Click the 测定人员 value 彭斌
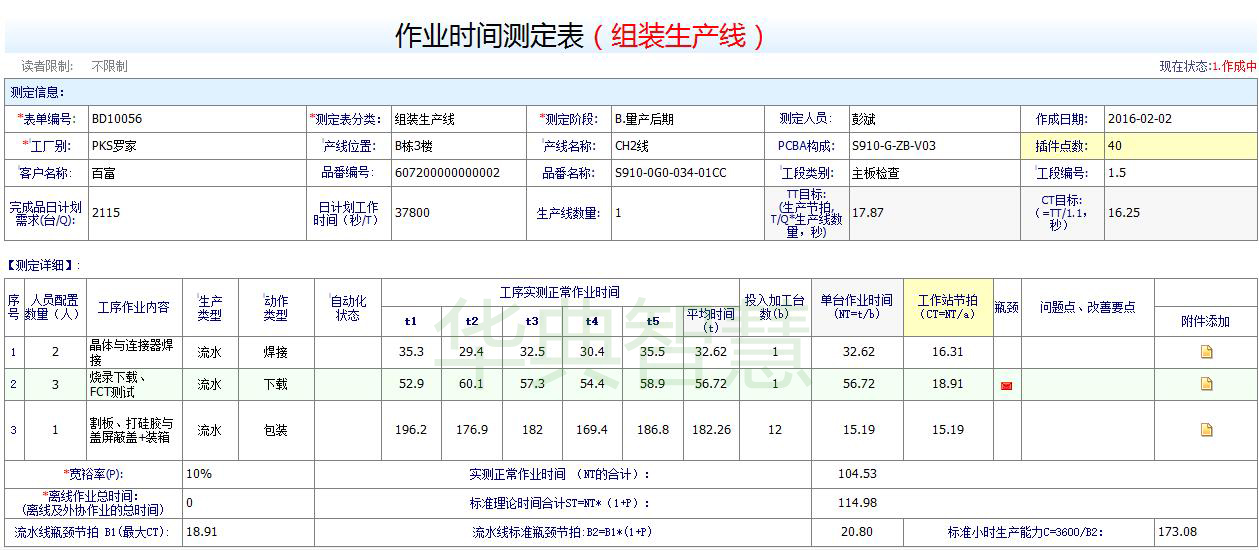 click(x=864, y=119)
